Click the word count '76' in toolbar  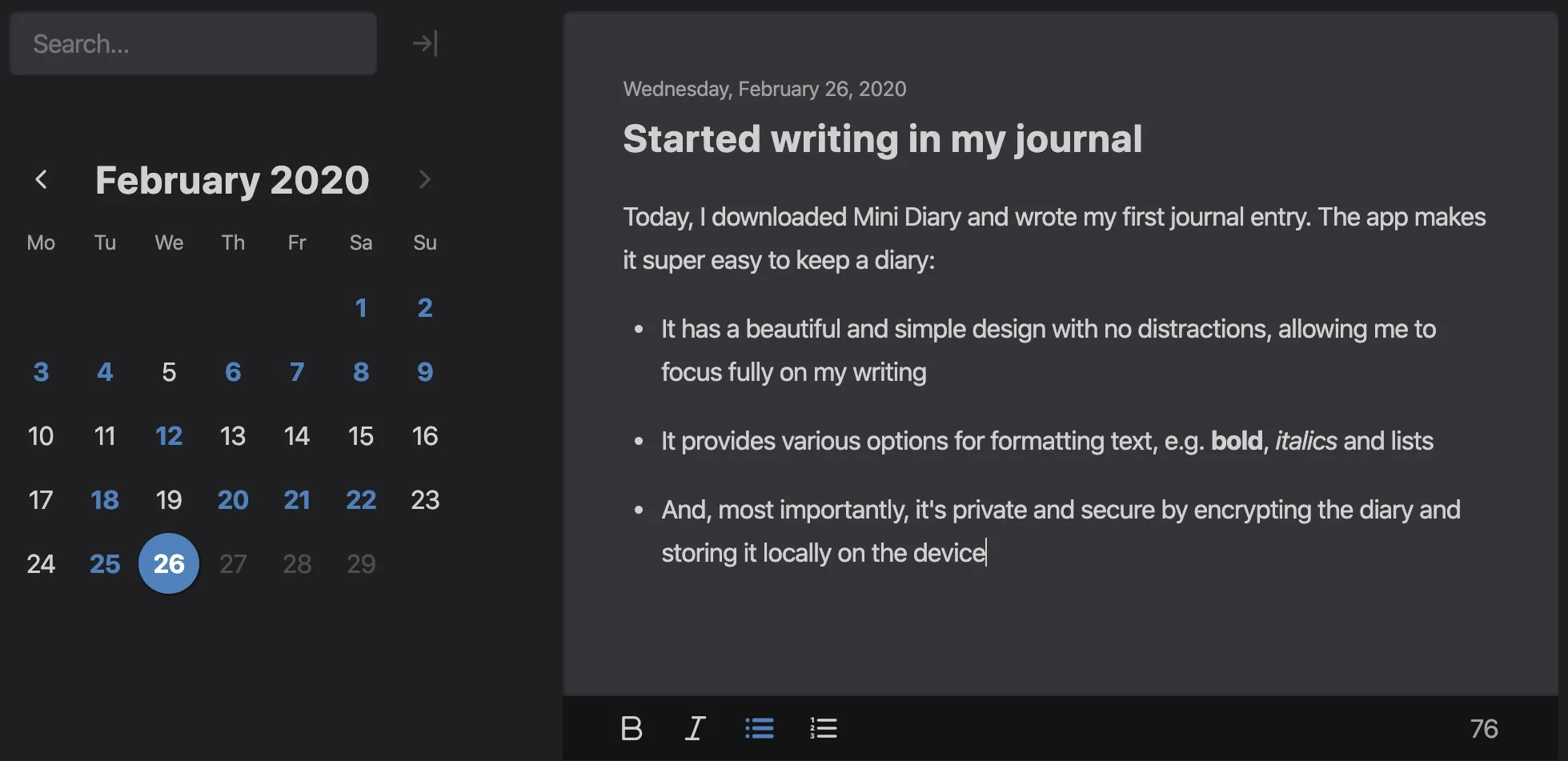[x=1484, y=728]
